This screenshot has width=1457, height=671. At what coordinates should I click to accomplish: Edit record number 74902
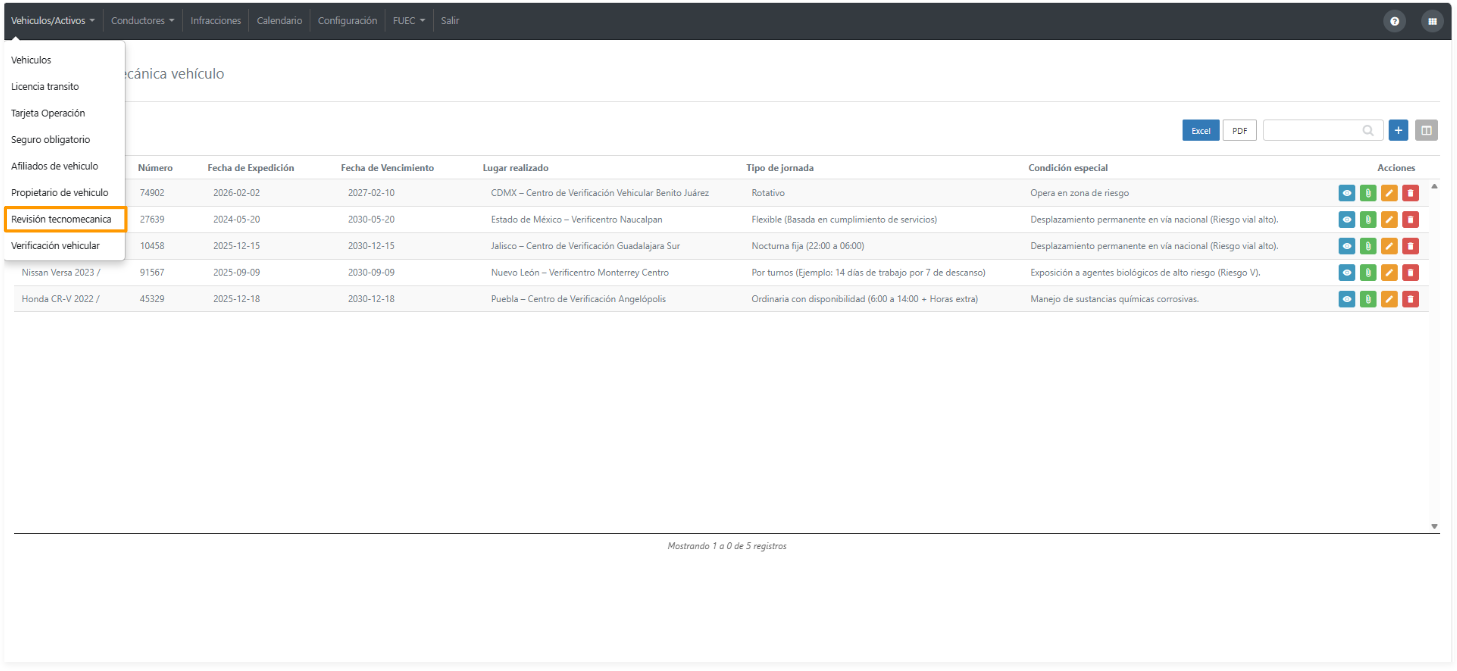pos(1389,193)
